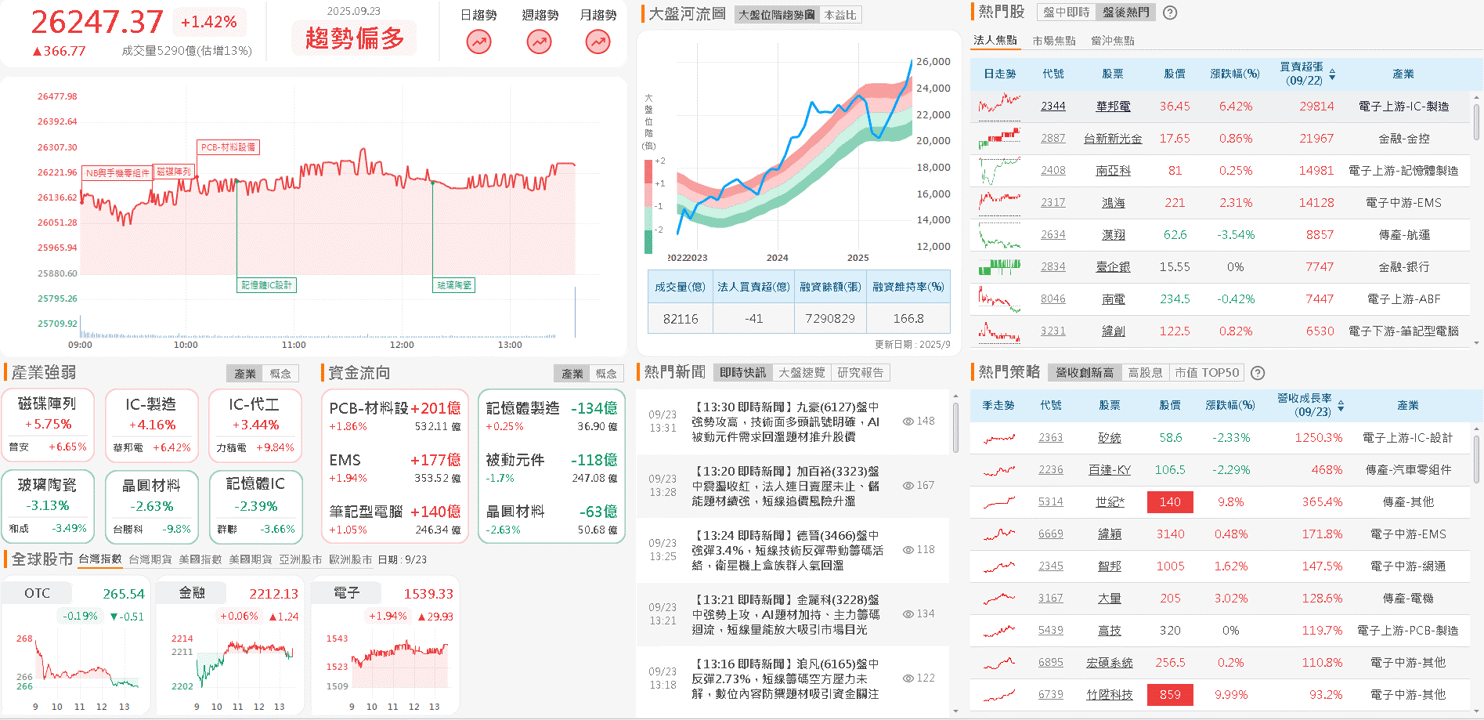Select the 市值 TOP50 strategy tab

(x=1206, y=373)
